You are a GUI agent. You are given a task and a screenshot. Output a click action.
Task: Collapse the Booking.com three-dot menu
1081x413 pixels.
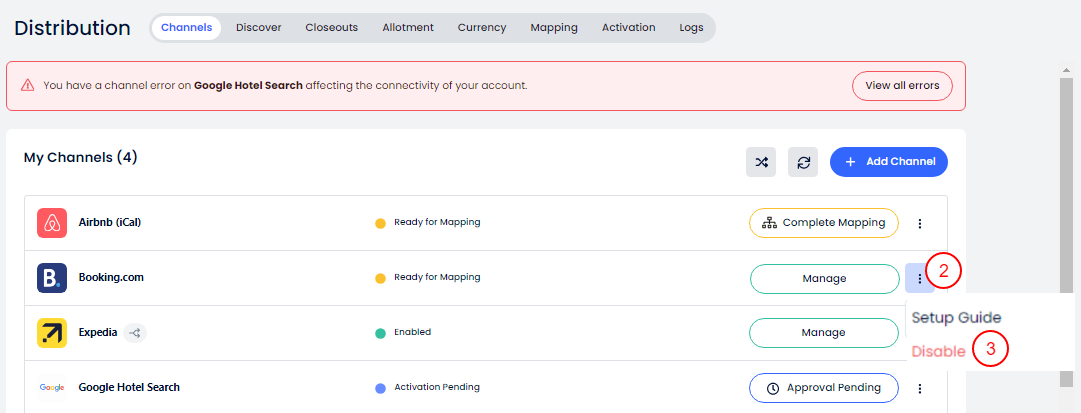[920, 278]
